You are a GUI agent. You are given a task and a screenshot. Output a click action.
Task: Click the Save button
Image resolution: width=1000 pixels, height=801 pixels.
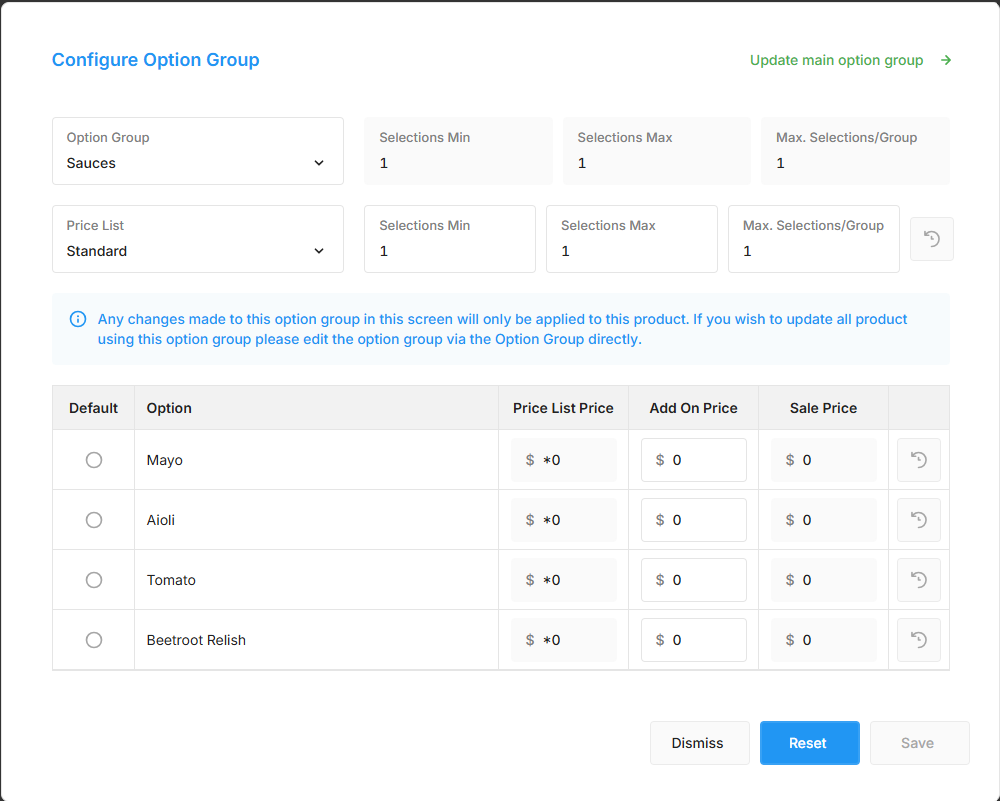tap(920, 743)
